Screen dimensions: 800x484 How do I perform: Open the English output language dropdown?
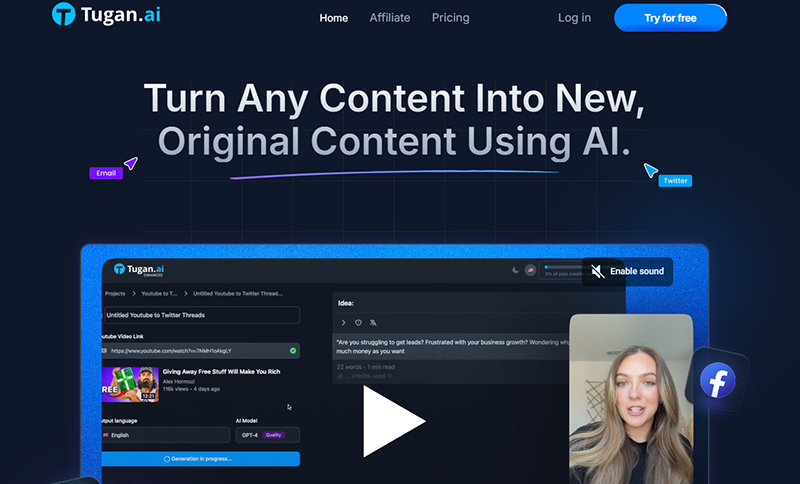(x=165, y=435)
